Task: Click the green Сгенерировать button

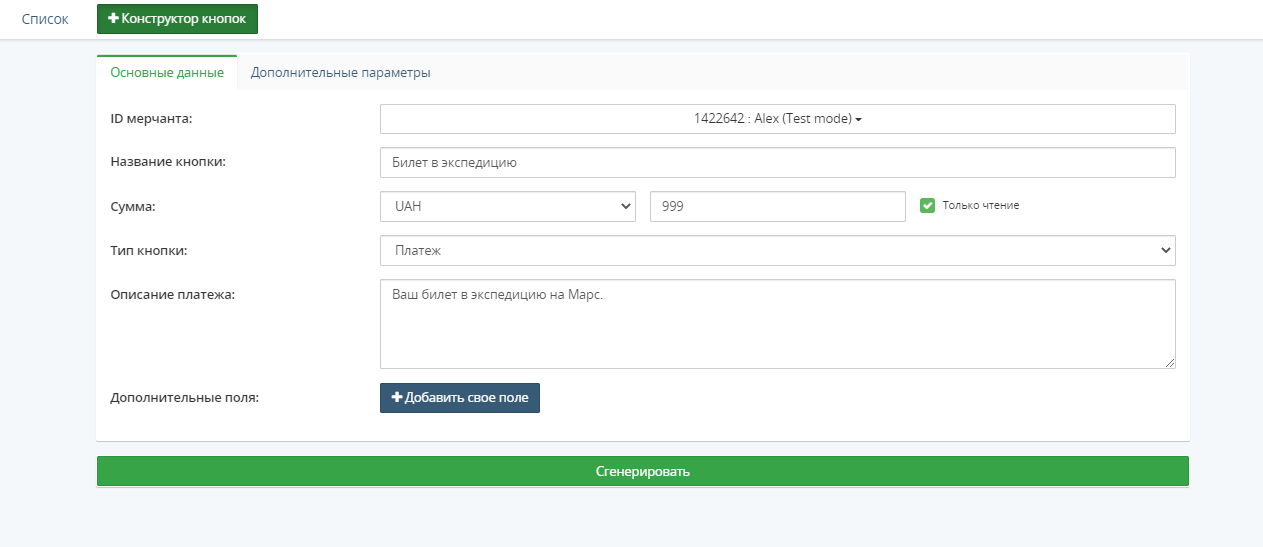Action: [643, 472]
